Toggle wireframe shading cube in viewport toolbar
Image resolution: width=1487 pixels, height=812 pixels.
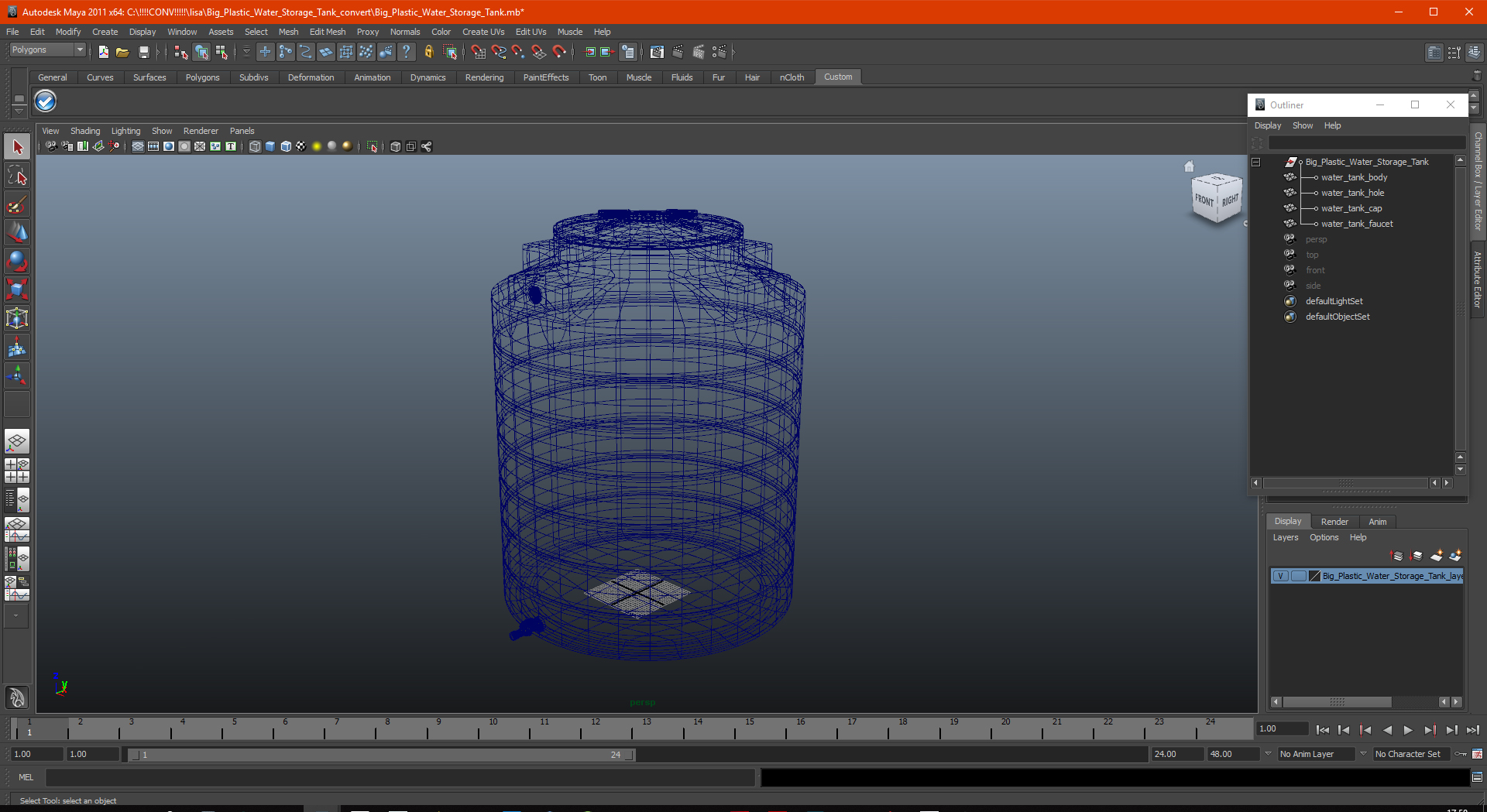click(x=255, y=146)
